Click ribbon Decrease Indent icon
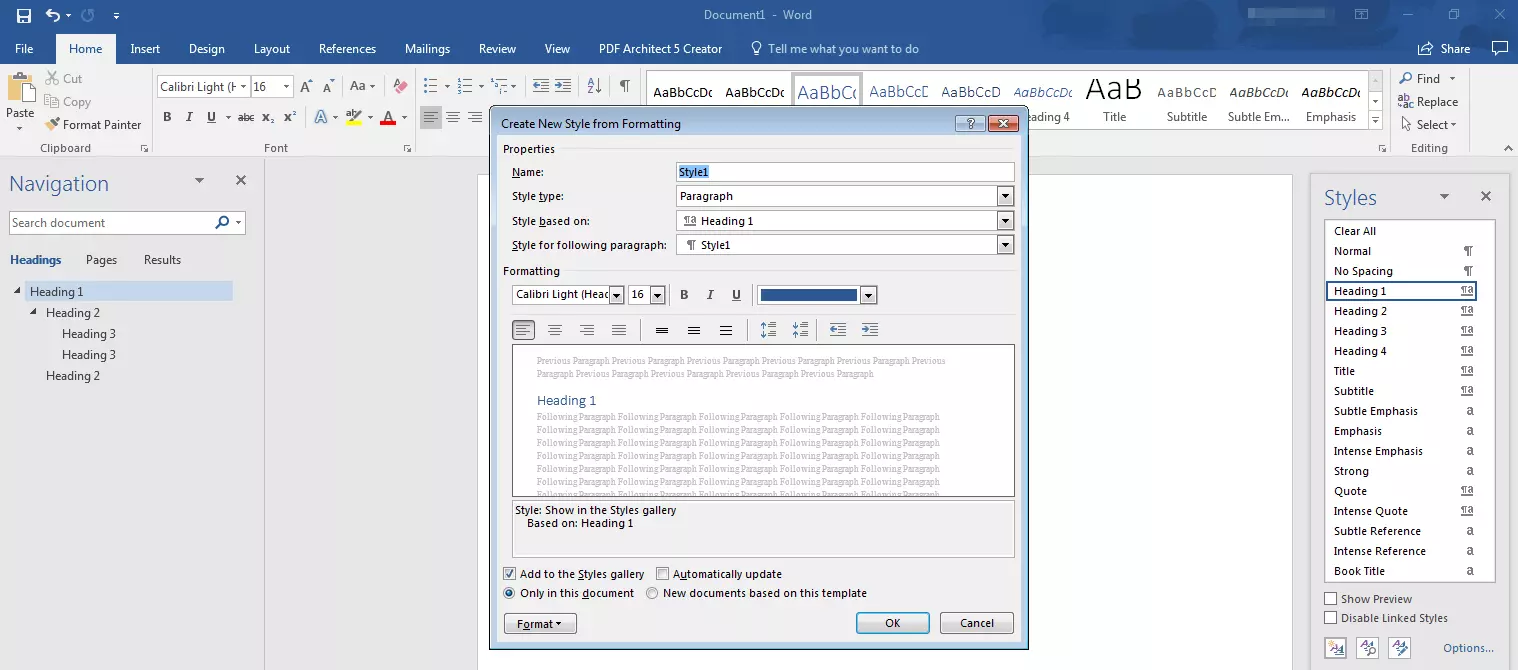This screenshot has height=670, width=1518. 540,87
